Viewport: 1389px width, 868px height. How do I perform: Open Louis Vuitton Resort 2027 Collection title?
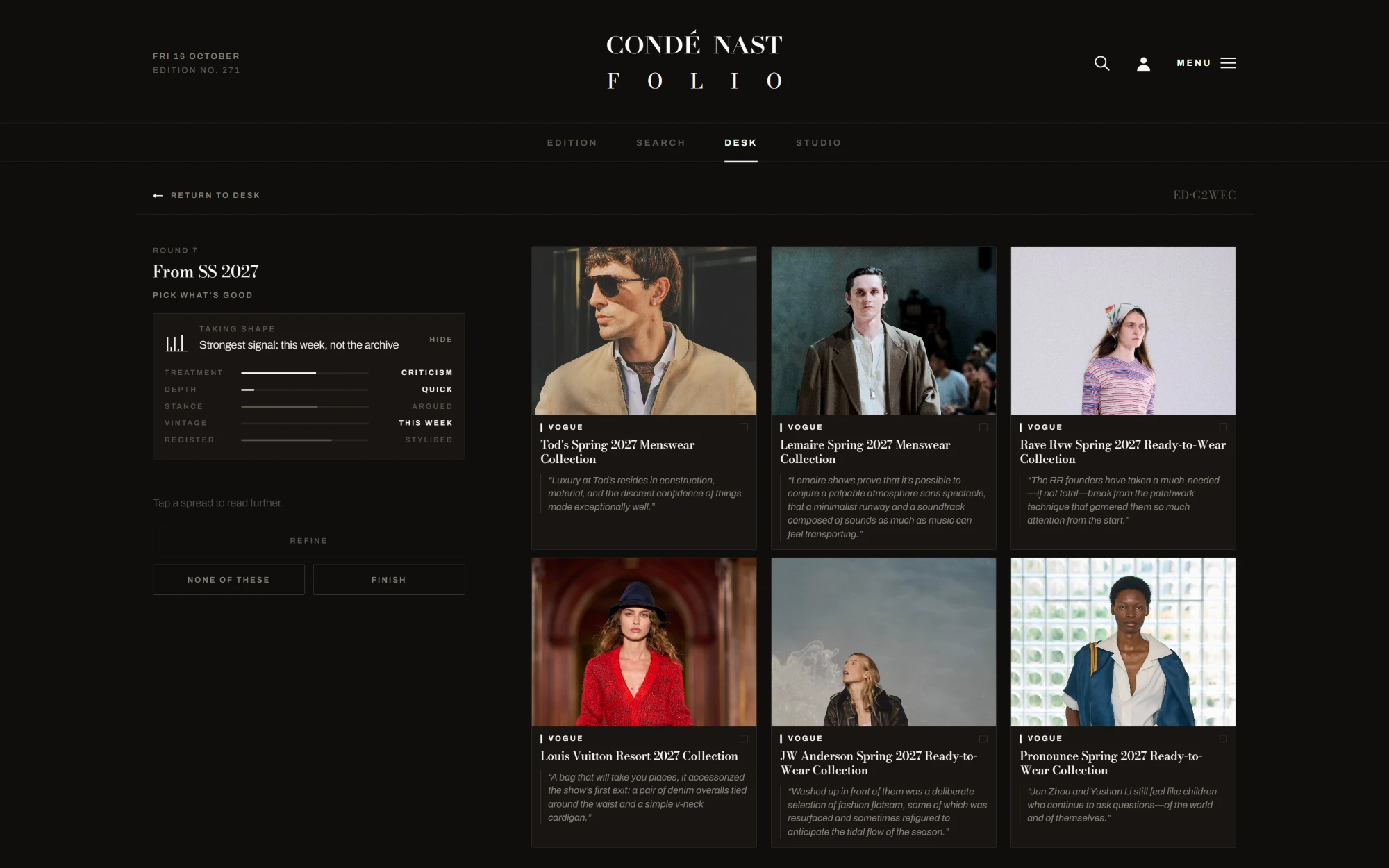(639, 756)
